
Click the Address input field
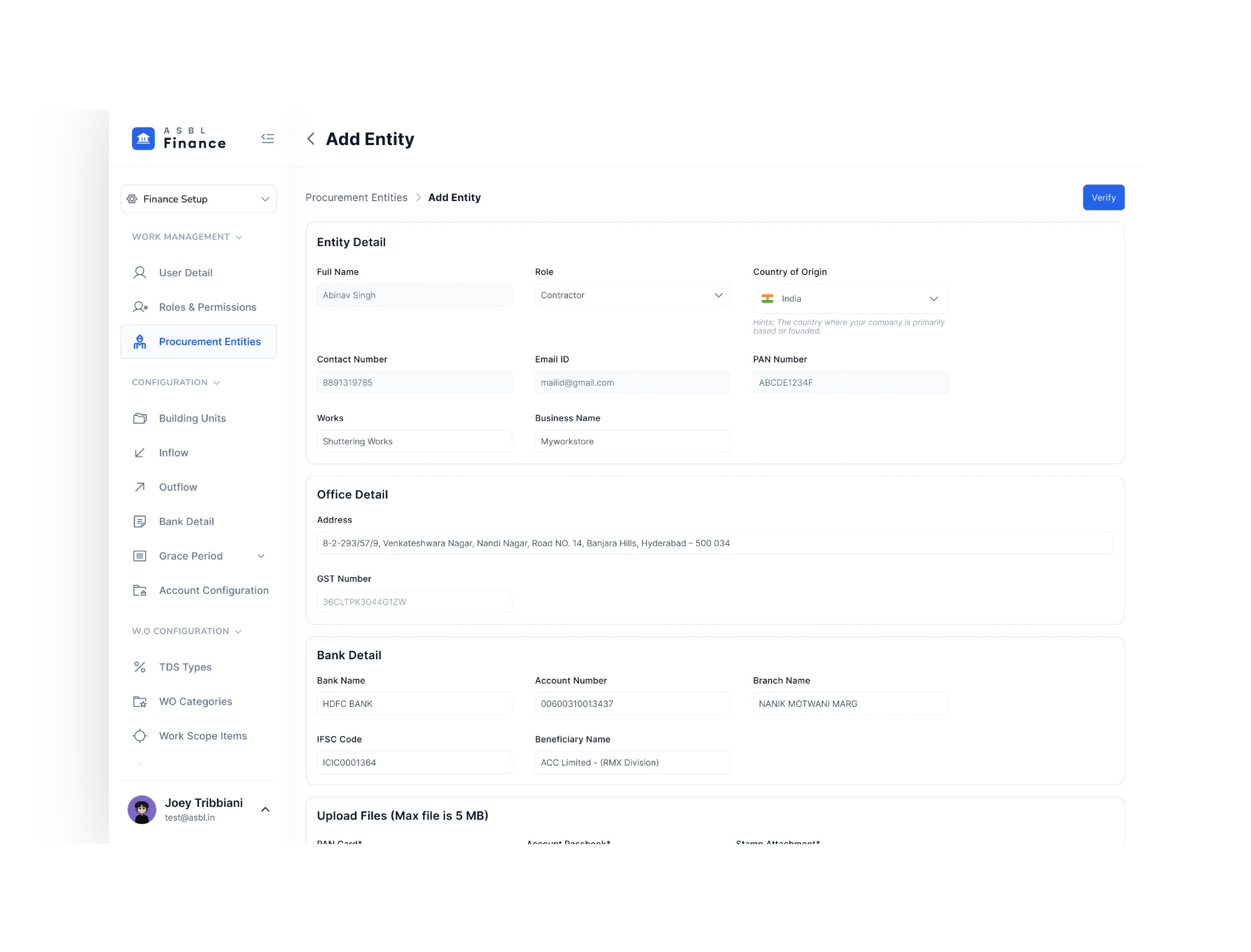714,543
